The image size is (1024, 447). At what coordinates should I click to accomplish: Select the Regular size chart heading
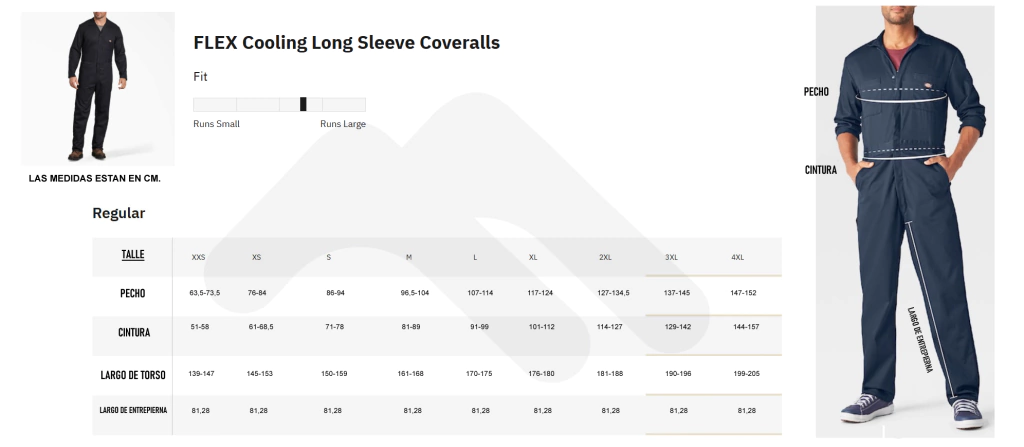[x=119, y=213]
